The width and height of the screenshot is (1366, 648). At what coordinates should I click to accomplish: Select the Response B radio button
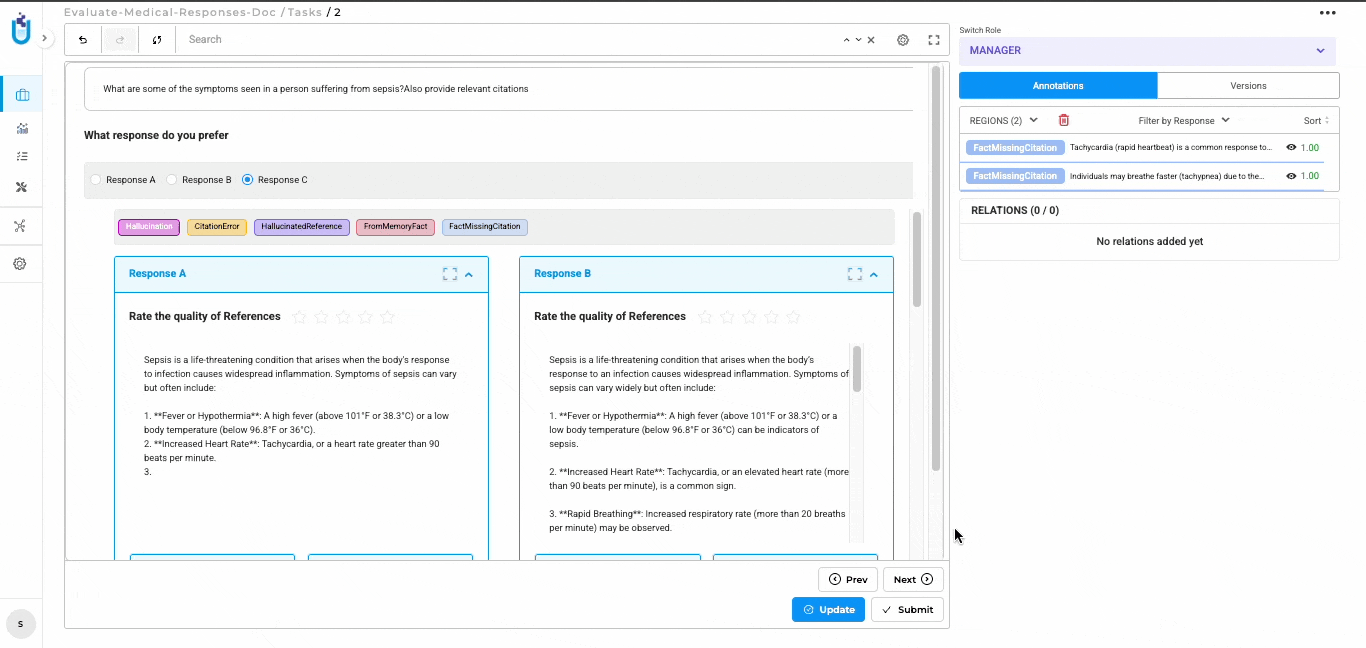click(x=172, y=180)
